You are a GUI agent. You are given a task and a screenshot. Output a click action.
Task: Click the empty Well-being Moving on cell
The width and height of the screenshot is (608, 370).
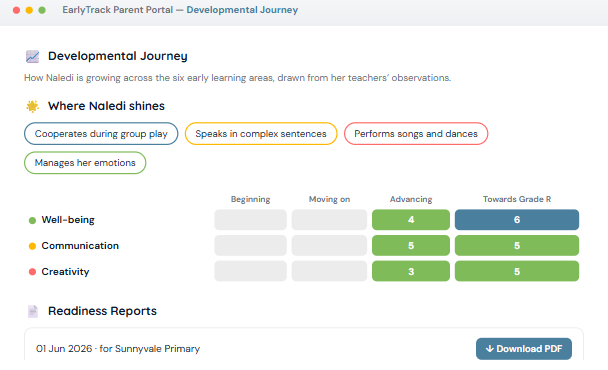pyautogui.click(x=329, y=220)
